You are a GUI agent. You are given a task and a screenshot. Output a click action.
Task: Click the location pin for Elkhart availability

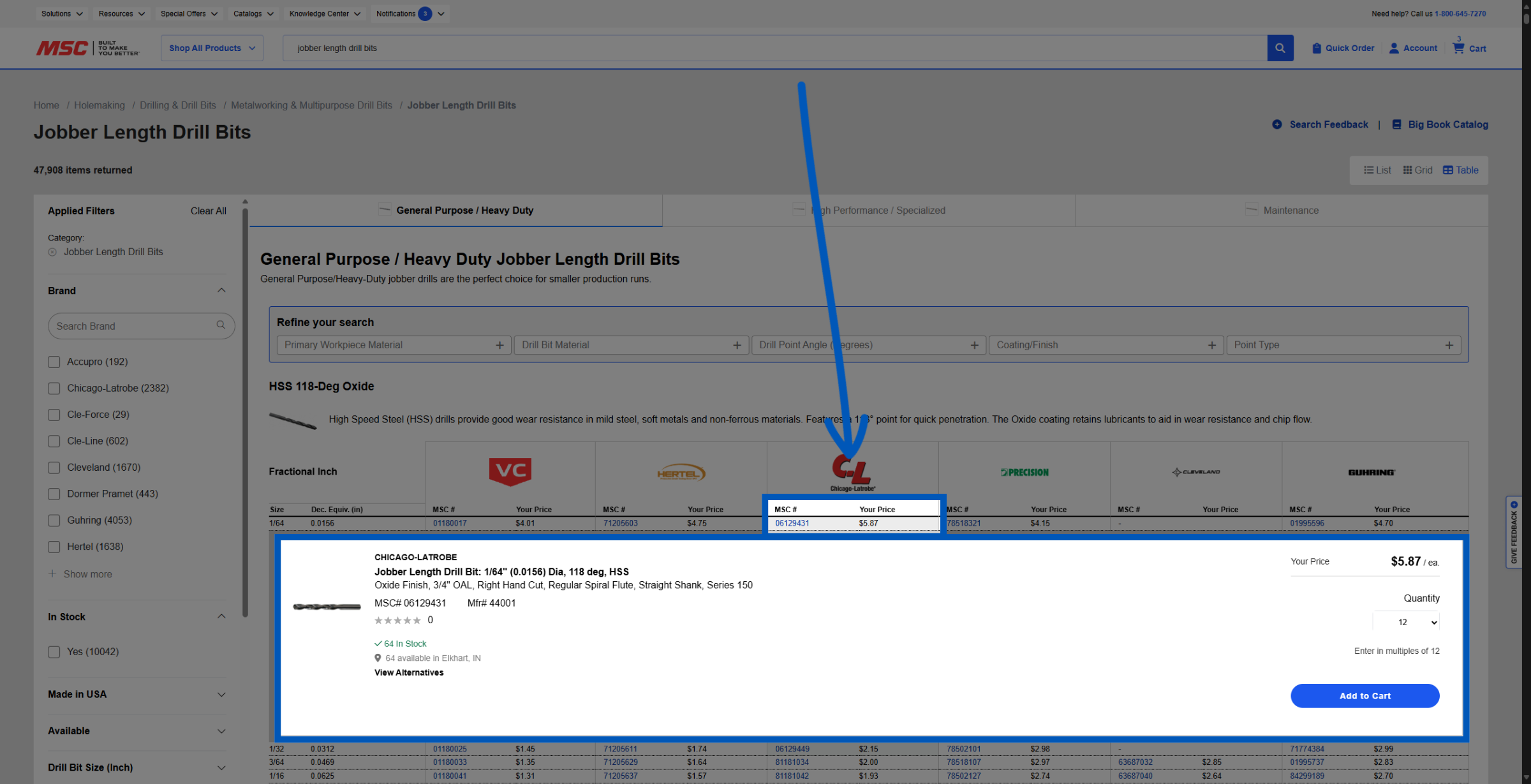point(378,658)
